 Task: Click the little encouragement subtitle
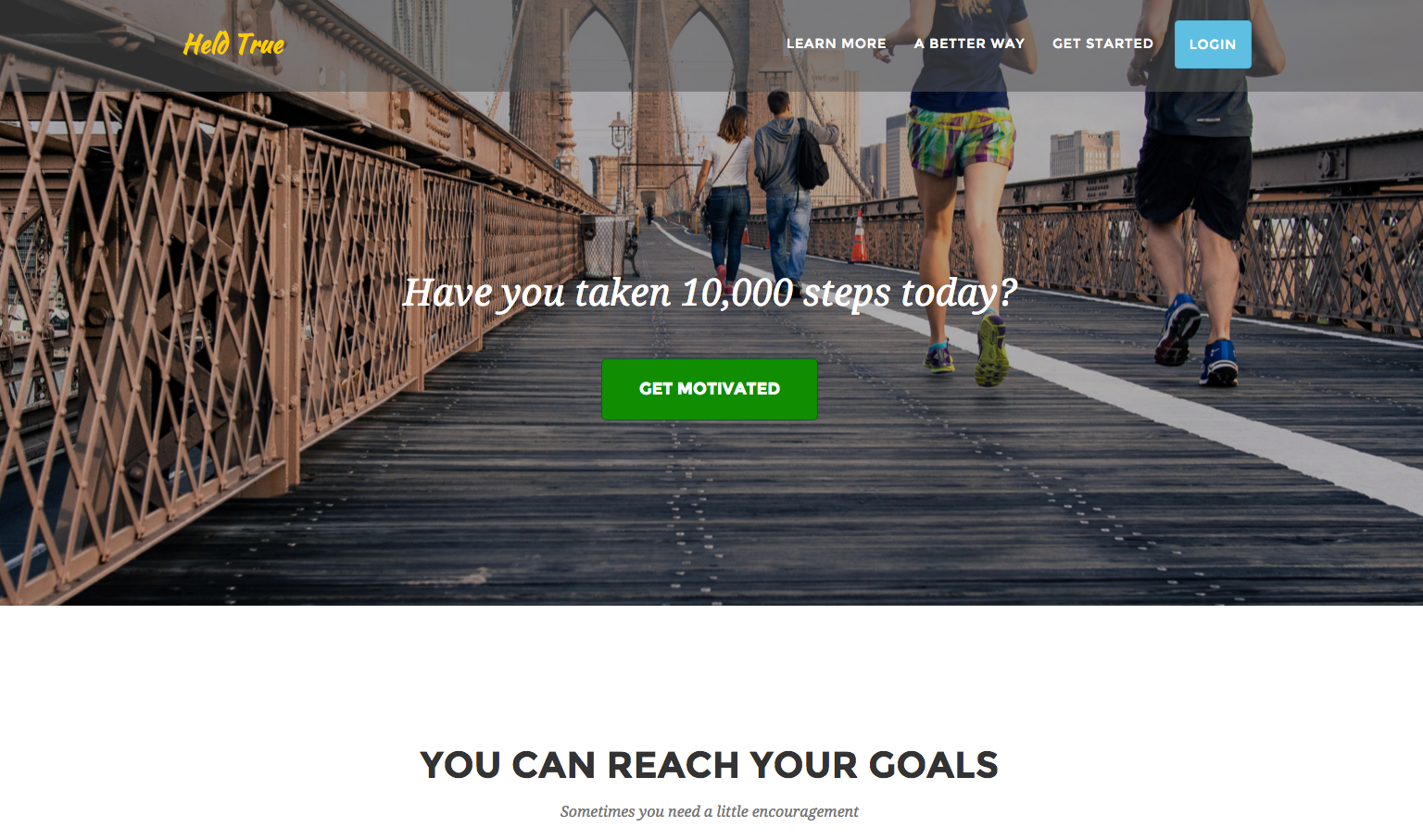tap(710, 811)
